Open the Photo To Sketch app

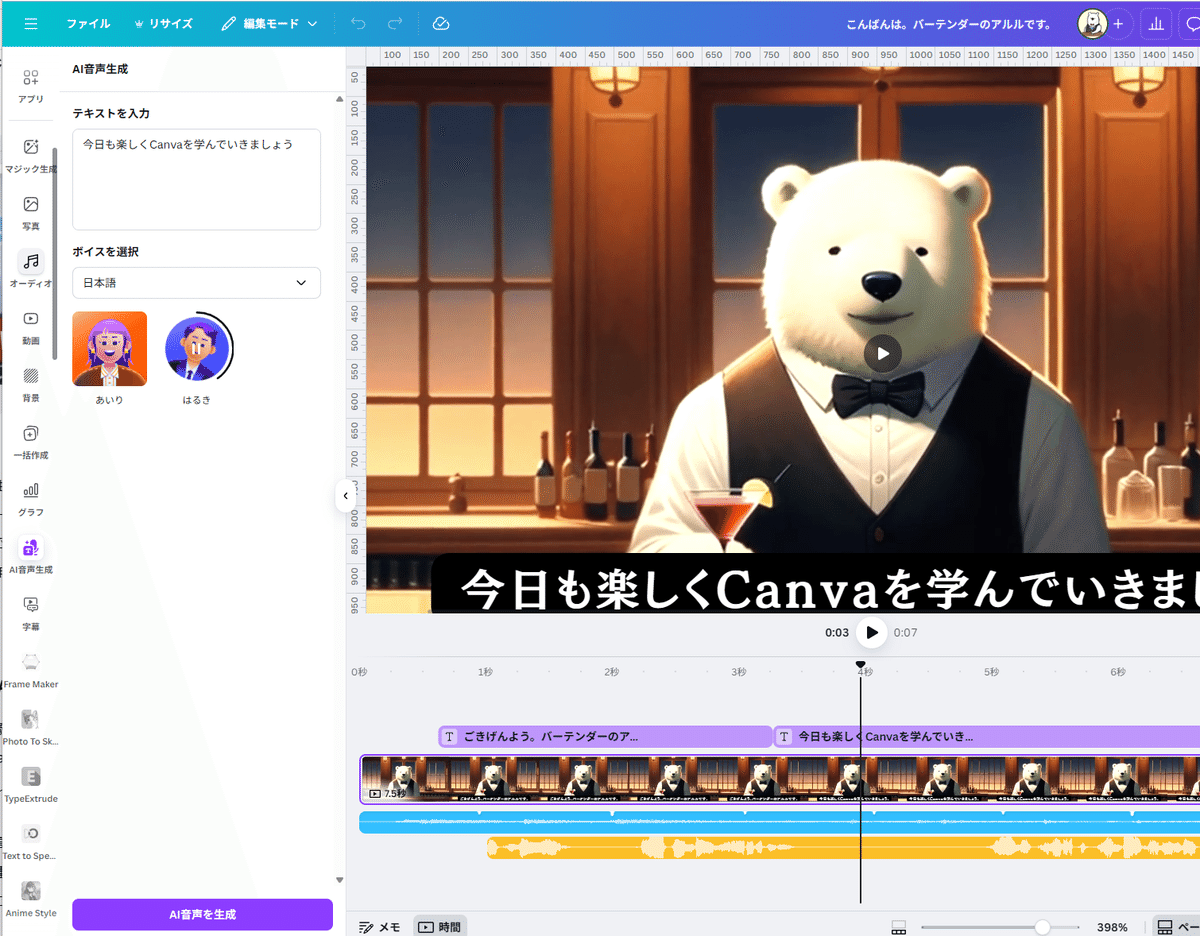[31, 727]
